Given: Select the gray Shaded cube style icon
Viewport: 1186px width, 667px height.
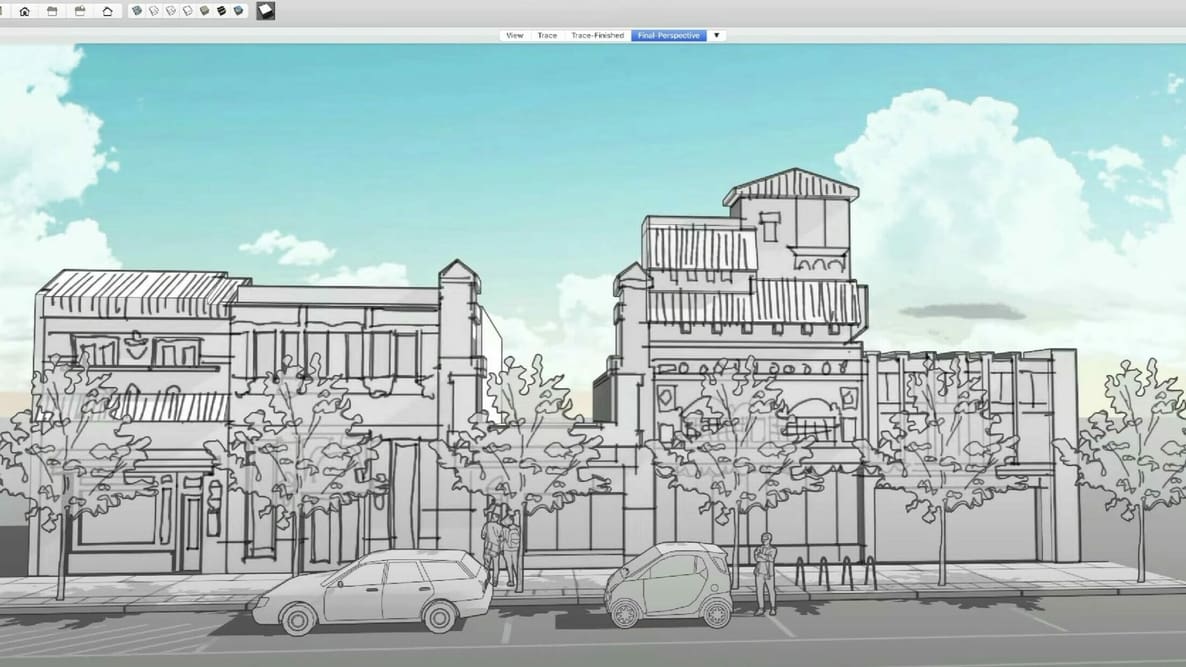Looking at the screenshot, I should click(x=204, y=11).
